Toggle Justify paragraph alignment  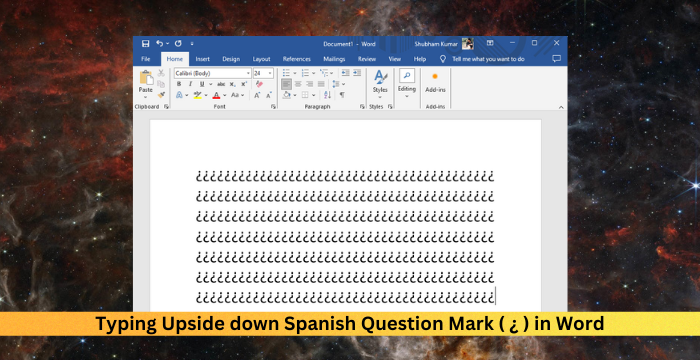coord(321,84)
